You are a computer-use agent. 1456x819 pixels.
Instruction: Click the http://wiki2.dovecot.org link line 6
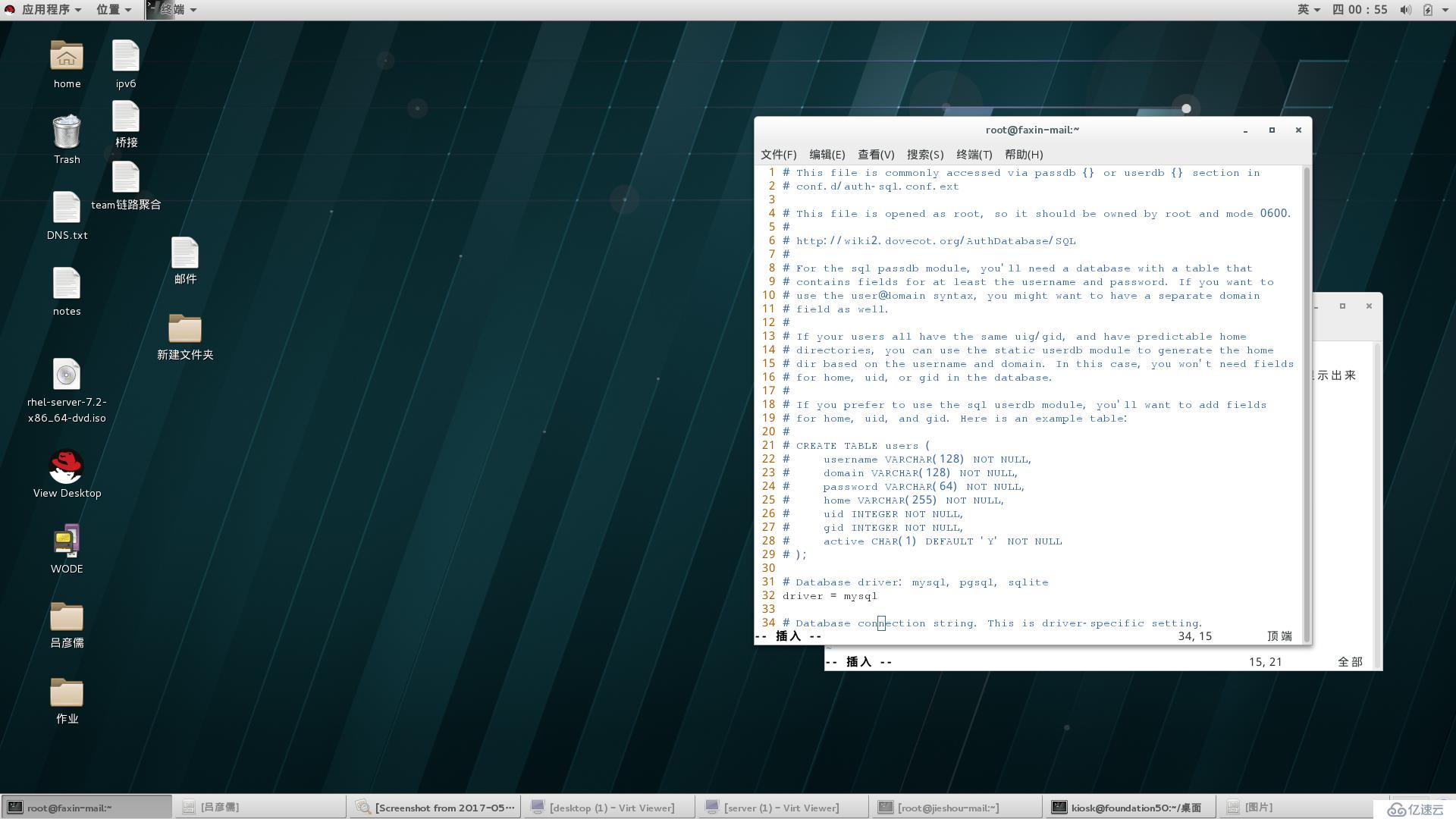[x=936, y=240]
